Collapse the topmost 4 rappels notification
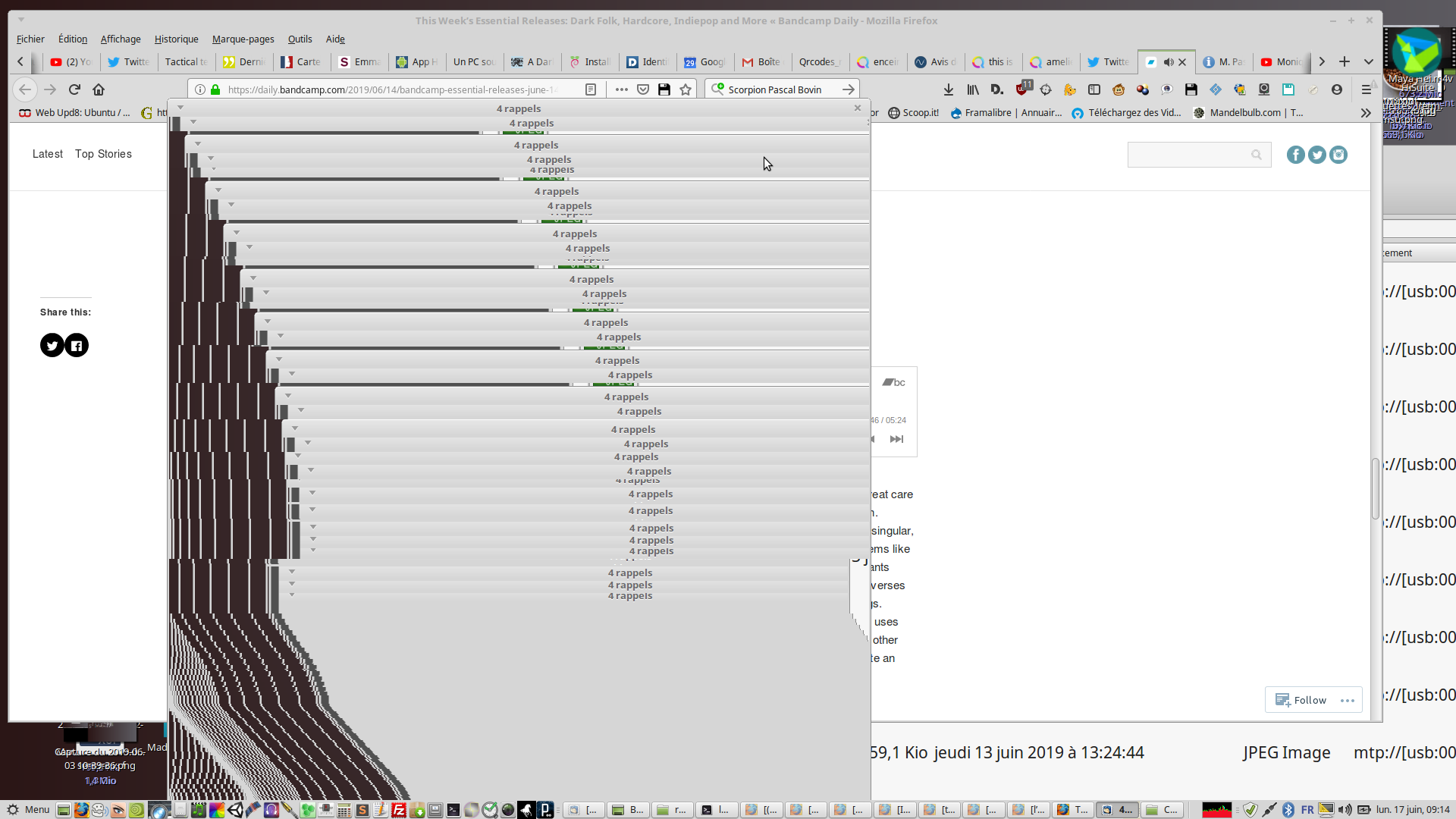The height and width of the screenshot is (819, 1456). click(x=180, y=108)
